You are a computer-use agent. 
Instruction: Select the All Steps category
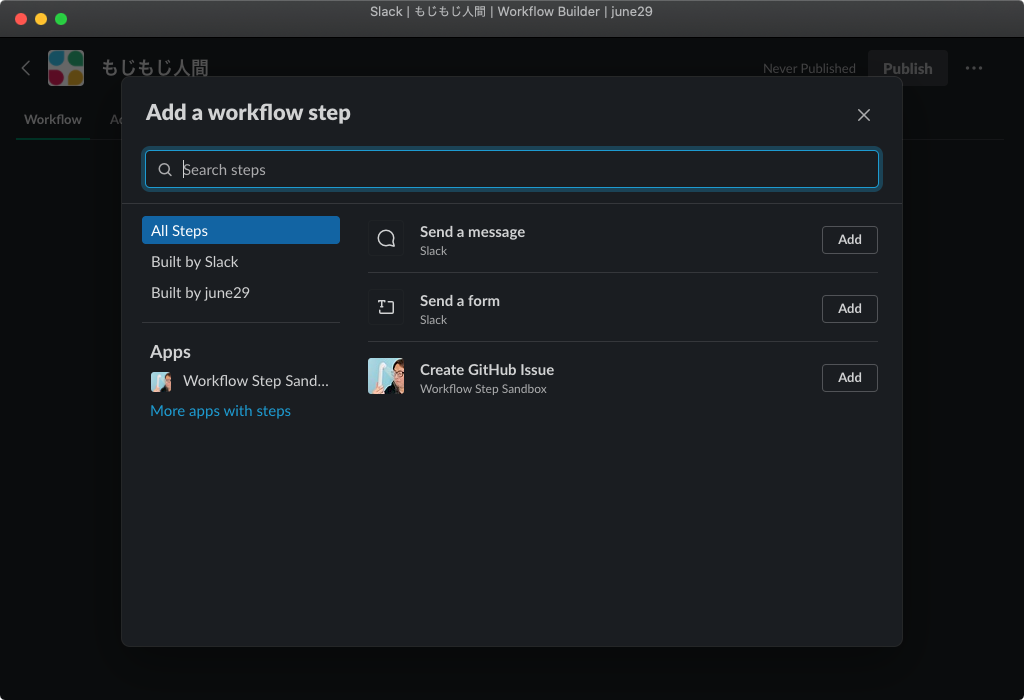coord(240,231)
